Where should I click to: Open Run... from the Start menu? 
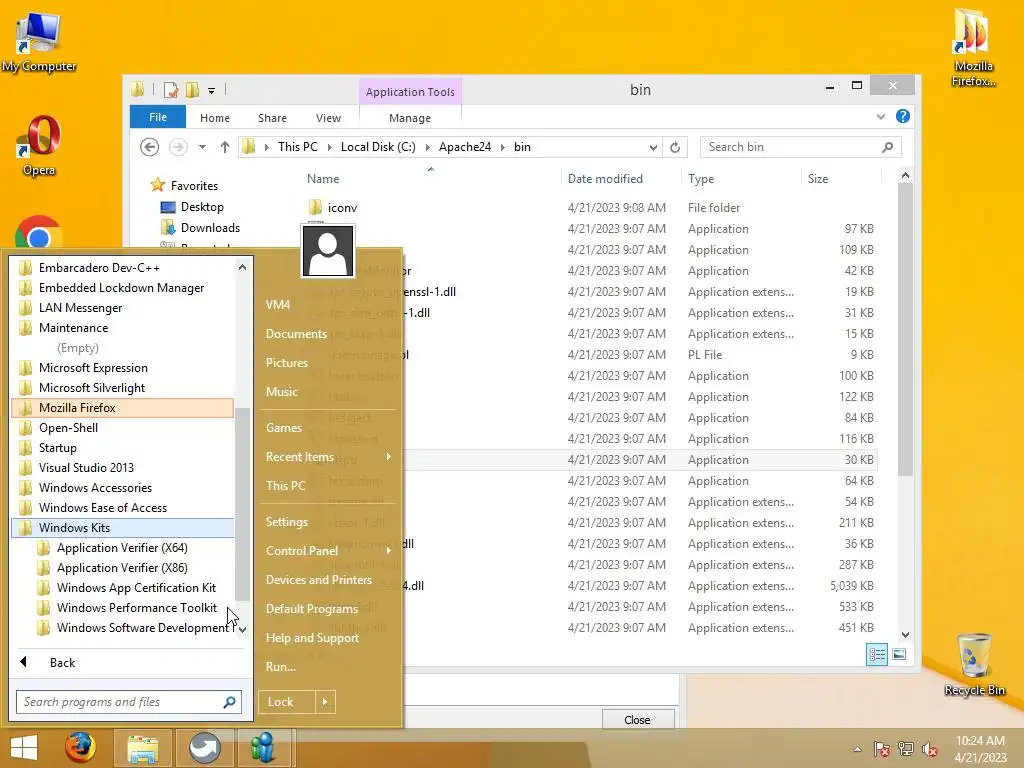281,667
